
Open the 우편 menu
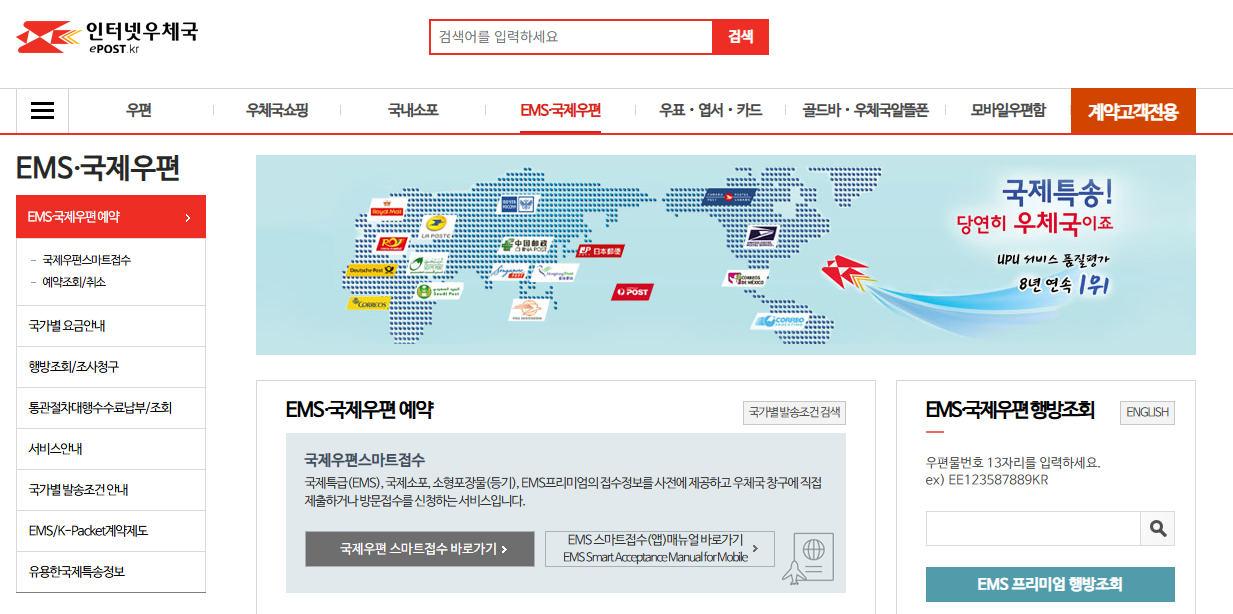139,111
